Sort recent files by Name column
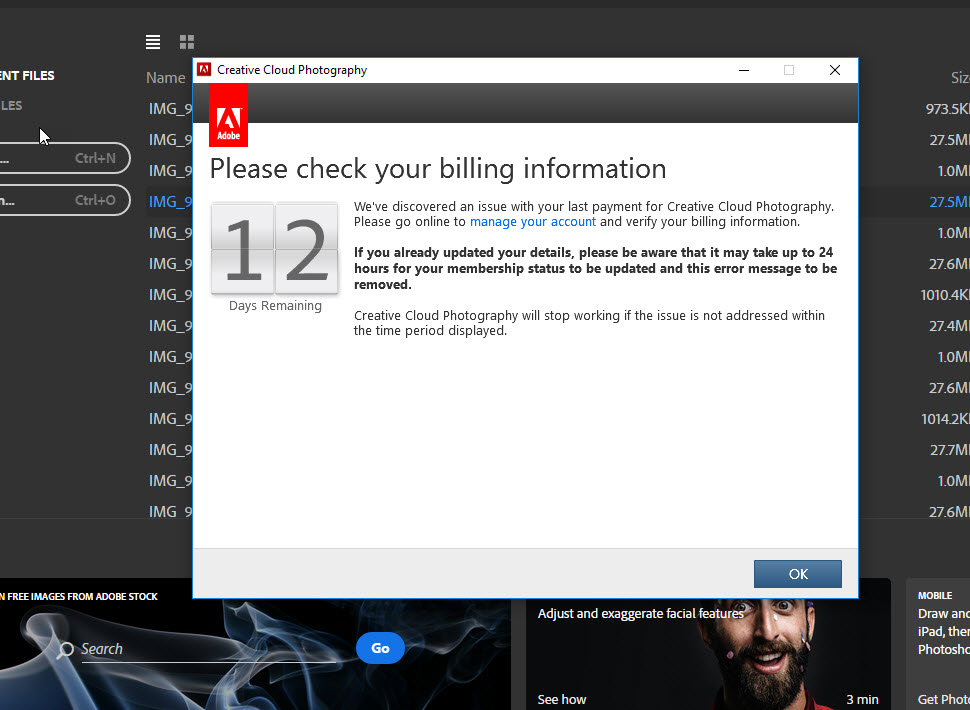This screenshot has height=710, width=970. coord(166,78)
